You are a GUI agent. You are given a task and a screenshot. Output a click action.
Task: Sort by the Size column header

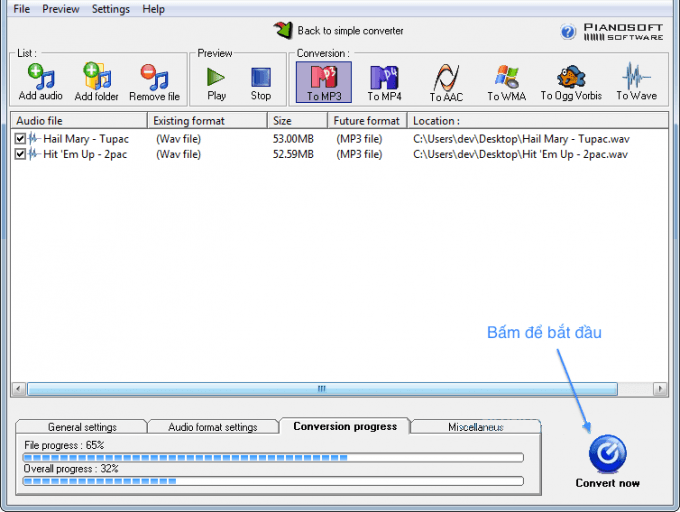(x=298, y=121)
